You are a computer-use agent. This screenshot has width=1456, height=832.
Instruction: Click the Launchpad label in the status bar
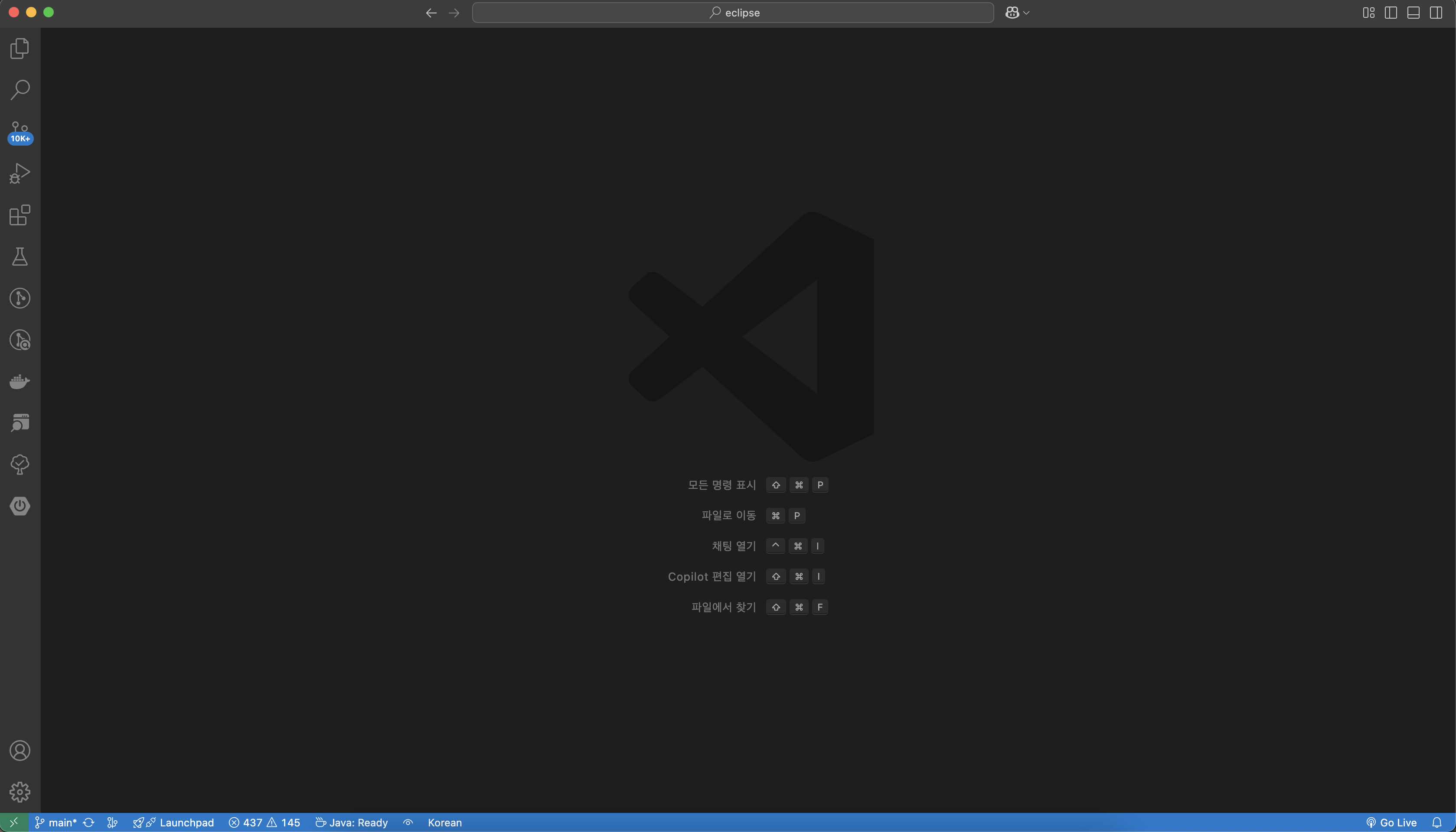tap(187, 822)
